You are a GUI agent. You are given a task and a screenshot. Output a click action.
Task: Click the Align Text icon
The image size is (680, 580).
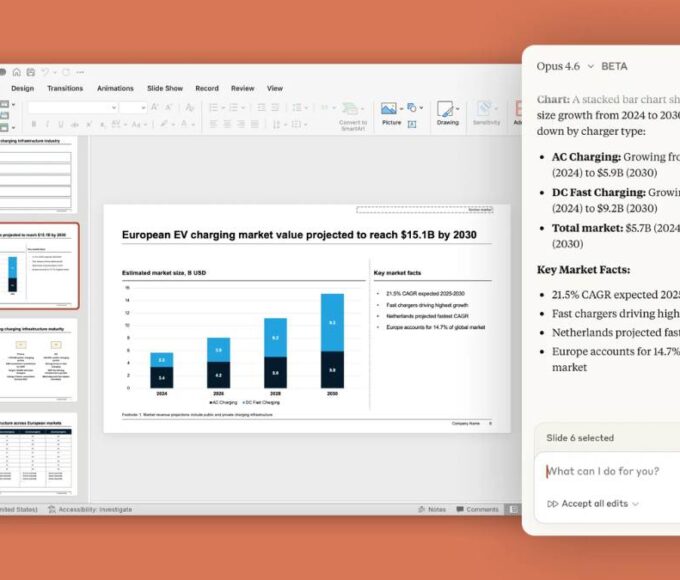(x=296, y=125)
